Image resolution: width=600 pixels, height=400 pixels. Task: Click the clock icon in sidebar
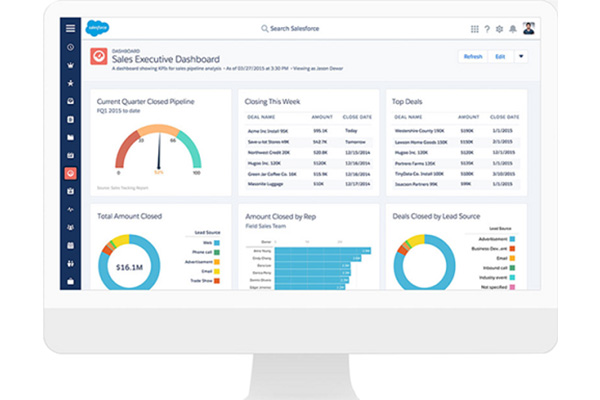coord(70,47)
